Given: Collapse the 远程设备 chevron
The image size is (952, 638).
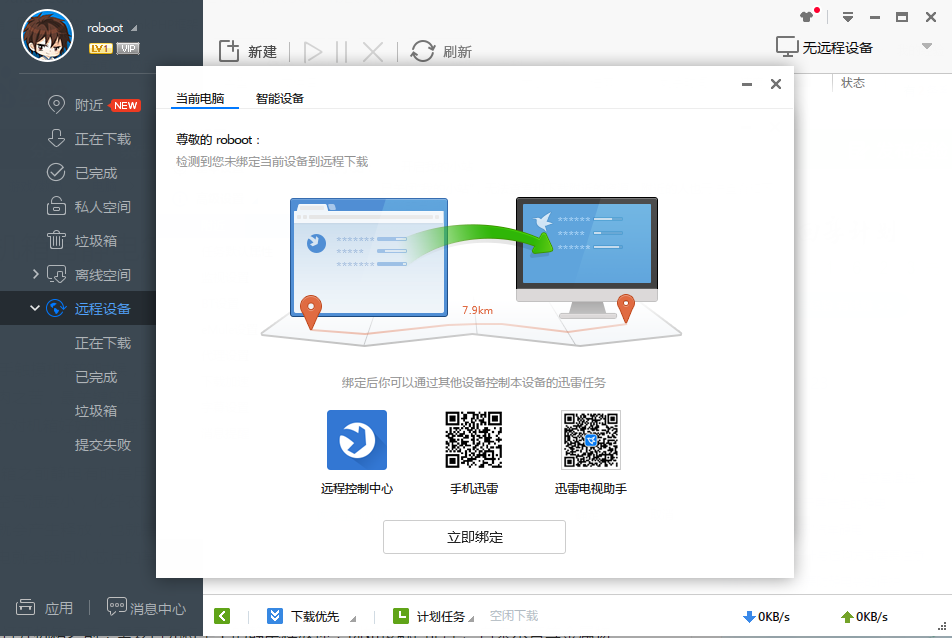Looking at the screenshot, I should (x=35, y=308).
